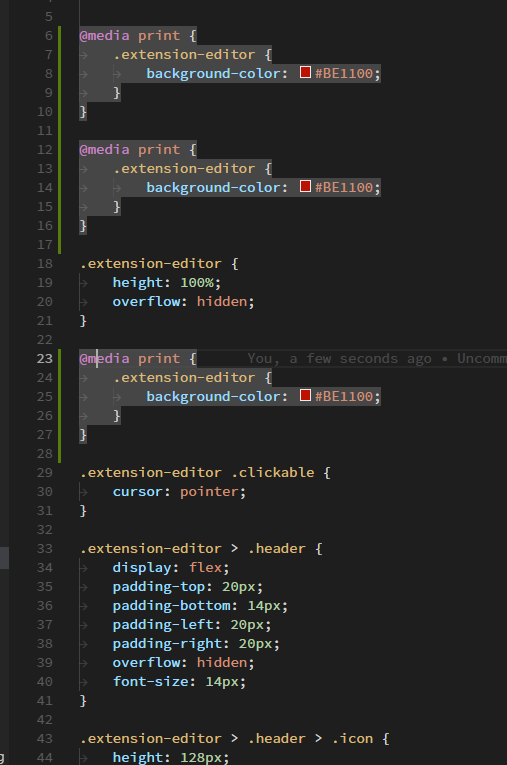Click 'overflow: hidden;' on line 20
507x765 pixels.
(183, 302)
